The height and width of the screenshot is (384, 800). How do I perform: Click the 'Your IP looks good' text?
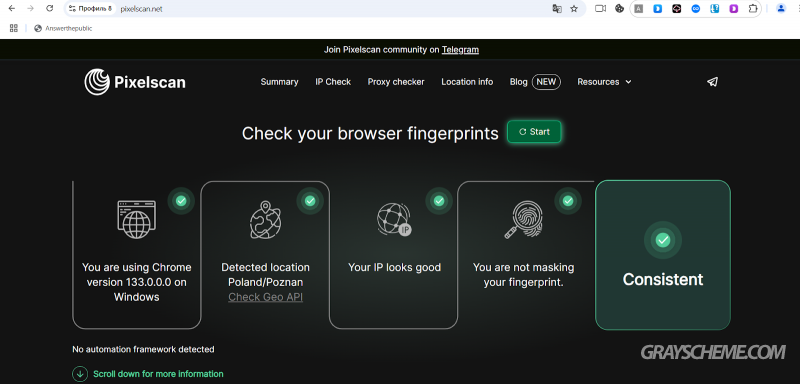click(394, 267)
